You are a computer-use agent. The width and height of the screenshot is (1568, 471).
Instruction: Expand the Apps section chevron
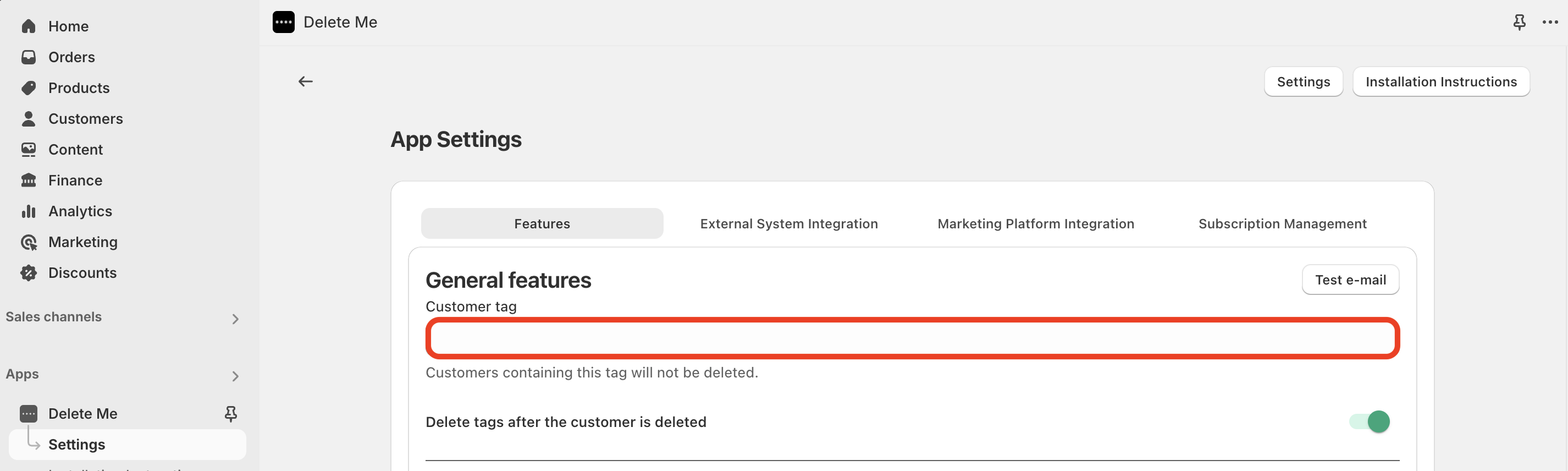[x=235, y=376]
